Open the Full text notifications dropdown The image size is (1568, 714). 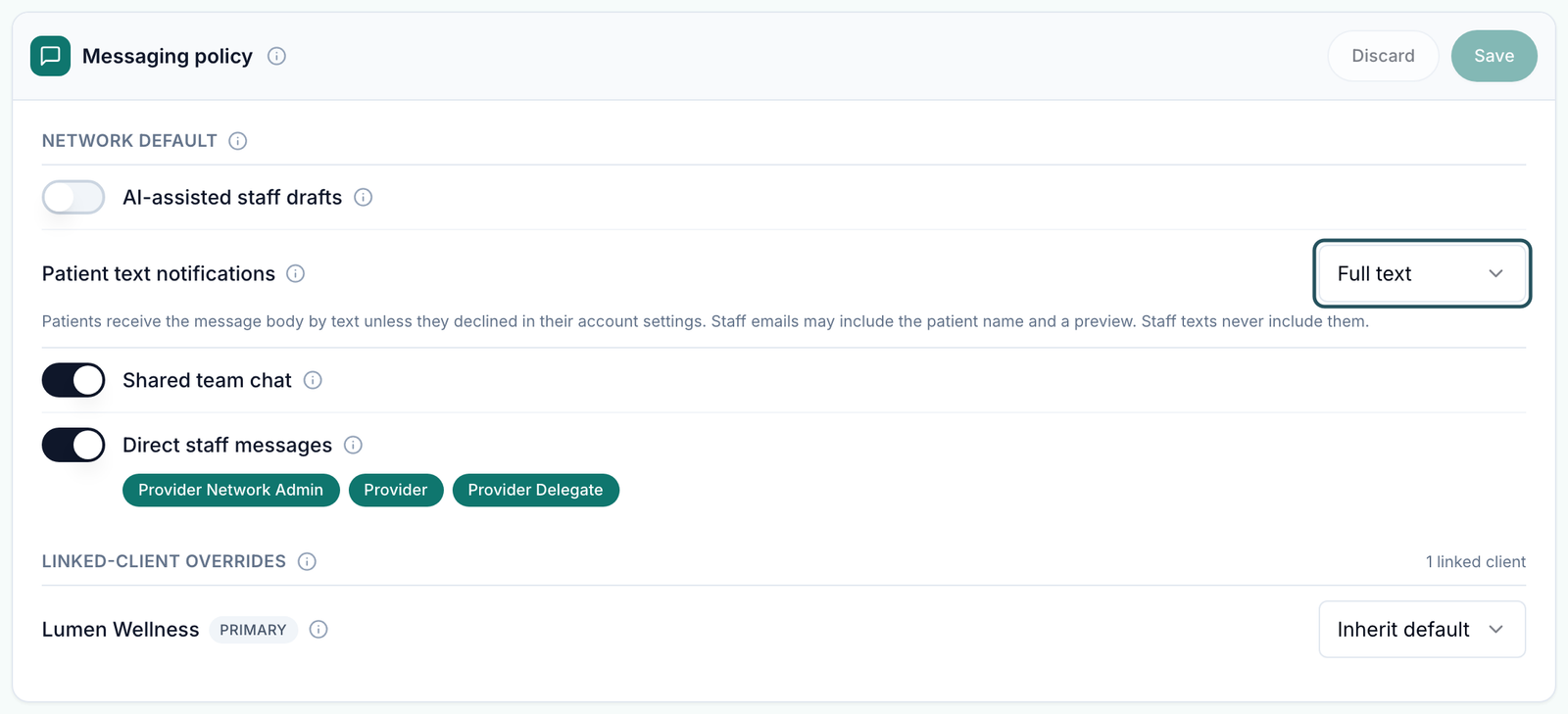tap(1422, 273)
